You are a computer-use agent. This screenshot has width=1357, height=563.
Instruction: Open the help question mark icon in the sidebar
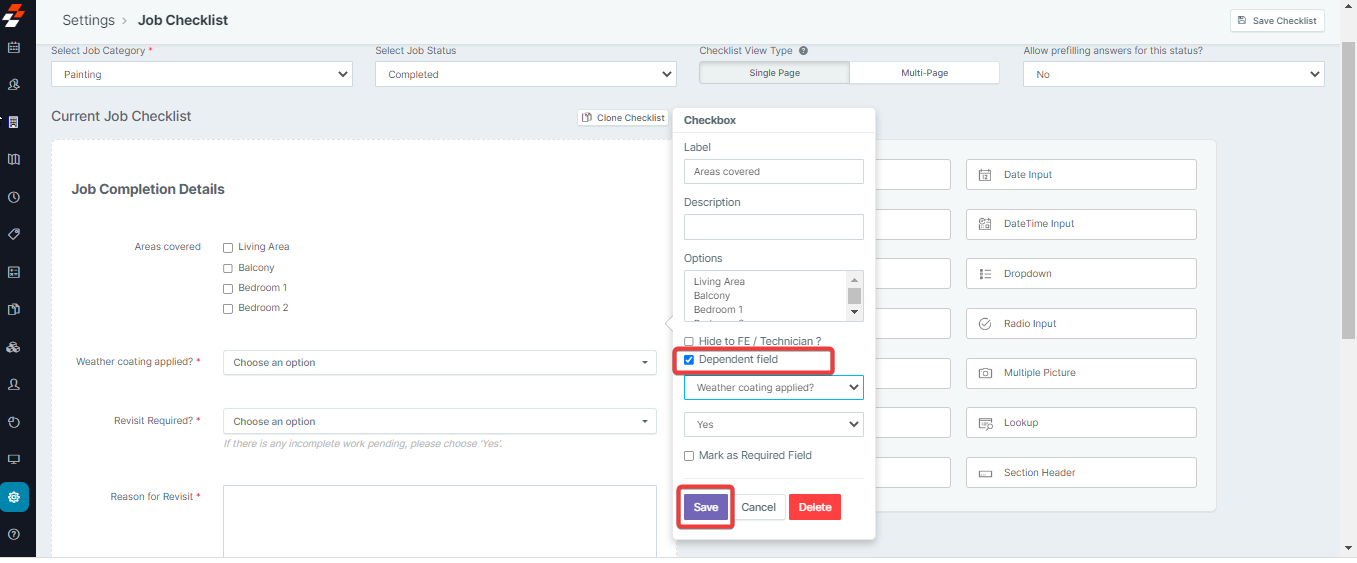coord(14,534)
